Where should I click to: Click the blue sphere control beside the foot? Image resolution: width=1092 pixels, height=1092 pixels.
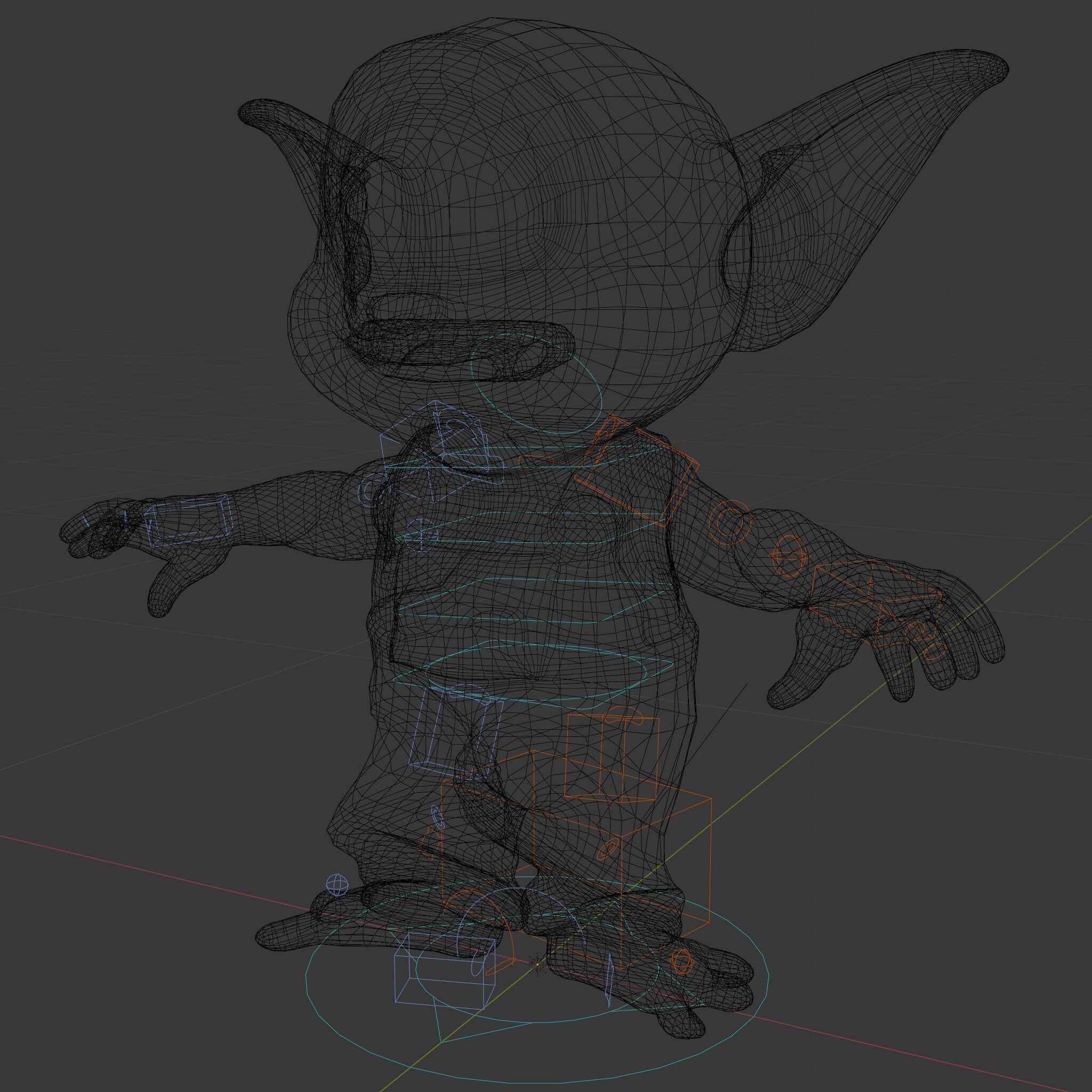point(337,885)
